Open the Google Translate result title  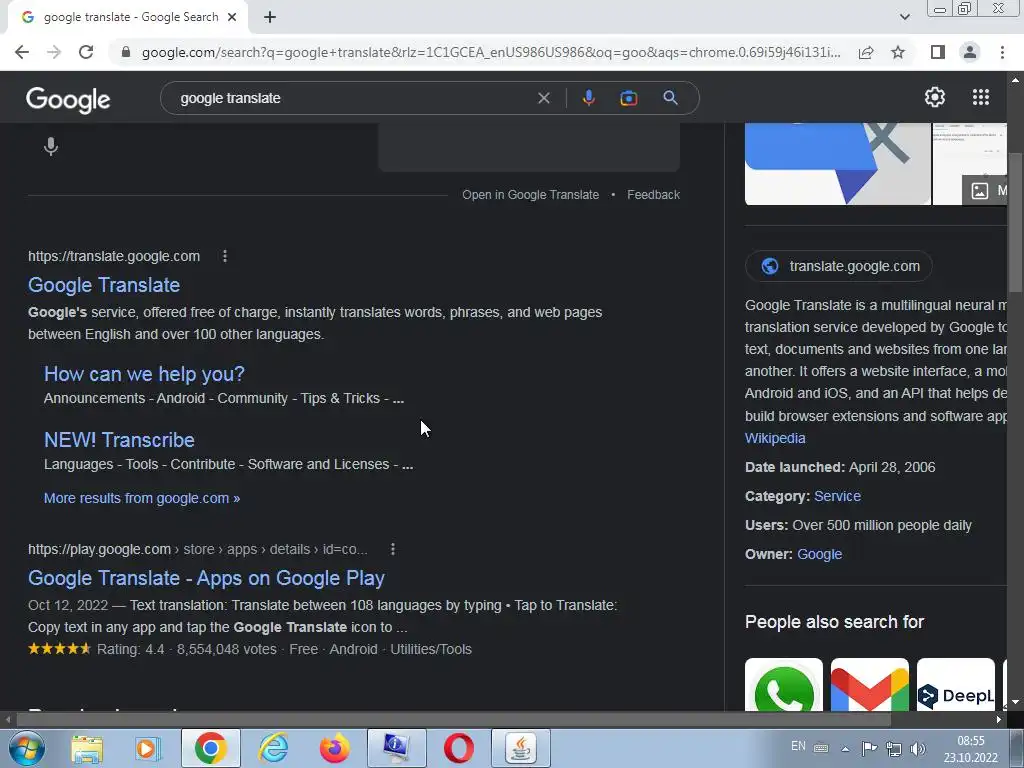104,285
